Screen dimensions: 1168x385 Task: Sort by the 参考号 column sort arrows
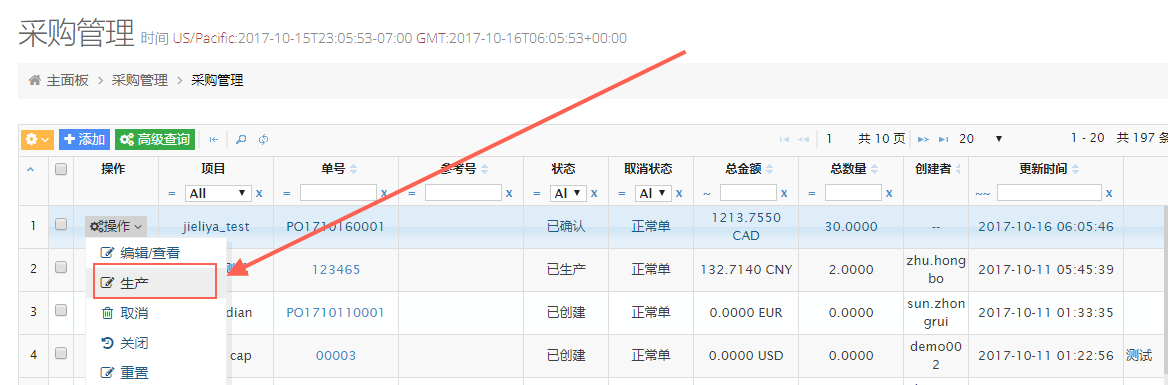point(484,169)
